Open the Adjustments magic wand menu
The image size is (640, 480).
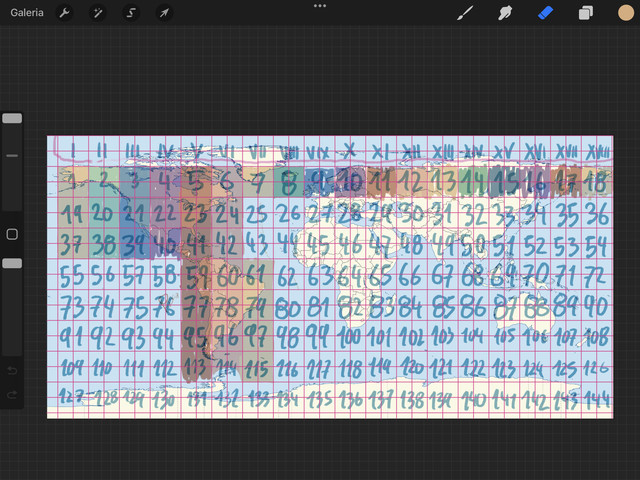tap(98, 13)
